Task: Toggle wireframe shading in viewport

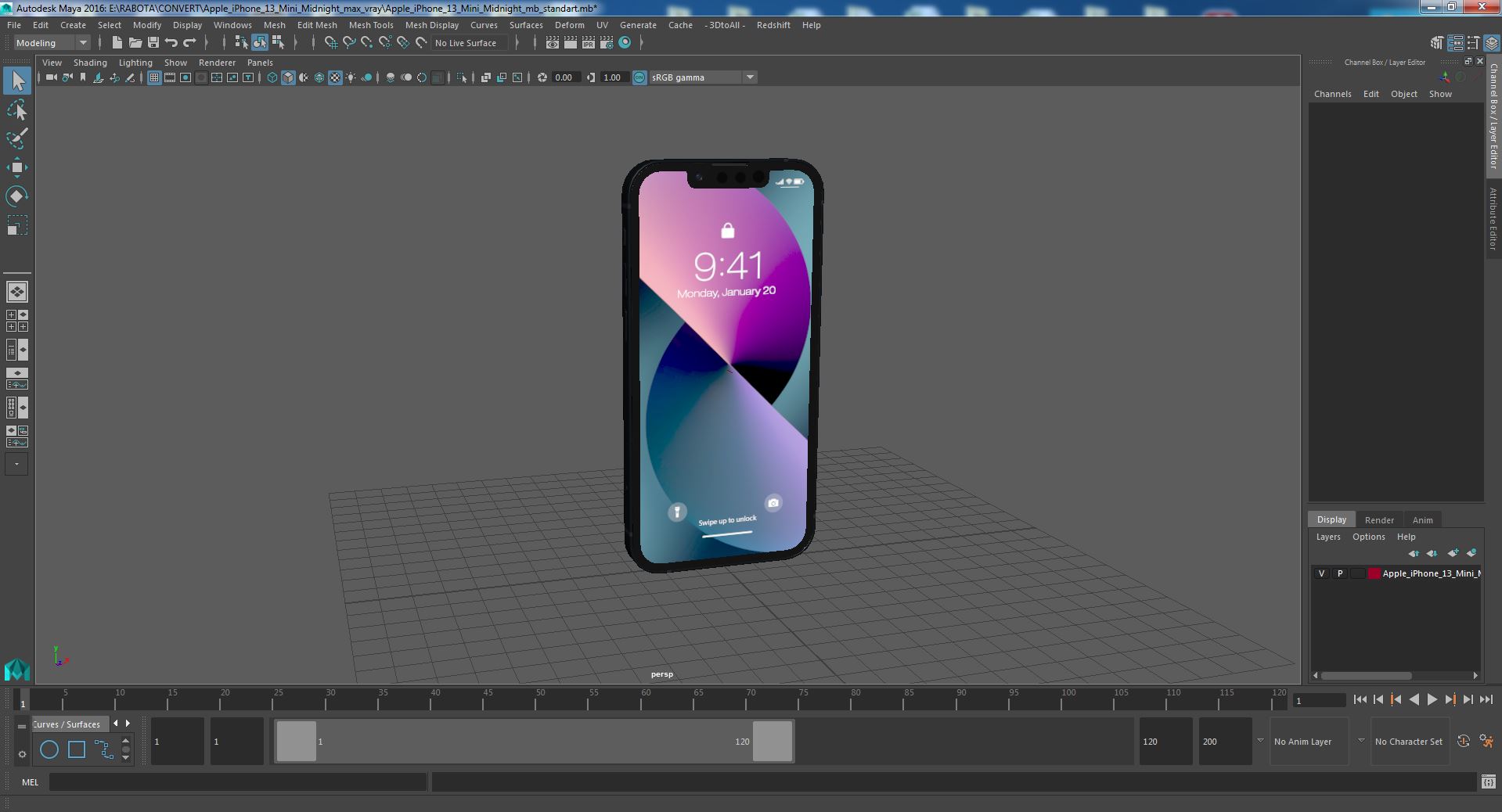Action: click(272, 77)
